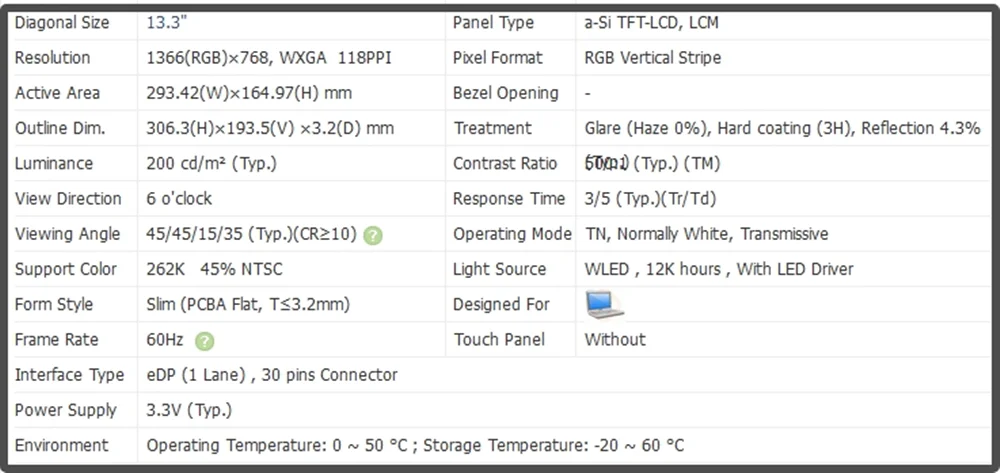Click the help icon next to 60Hz
Image resolution: width=1000 pixels, height=473 pixels.
pos(204,341)
